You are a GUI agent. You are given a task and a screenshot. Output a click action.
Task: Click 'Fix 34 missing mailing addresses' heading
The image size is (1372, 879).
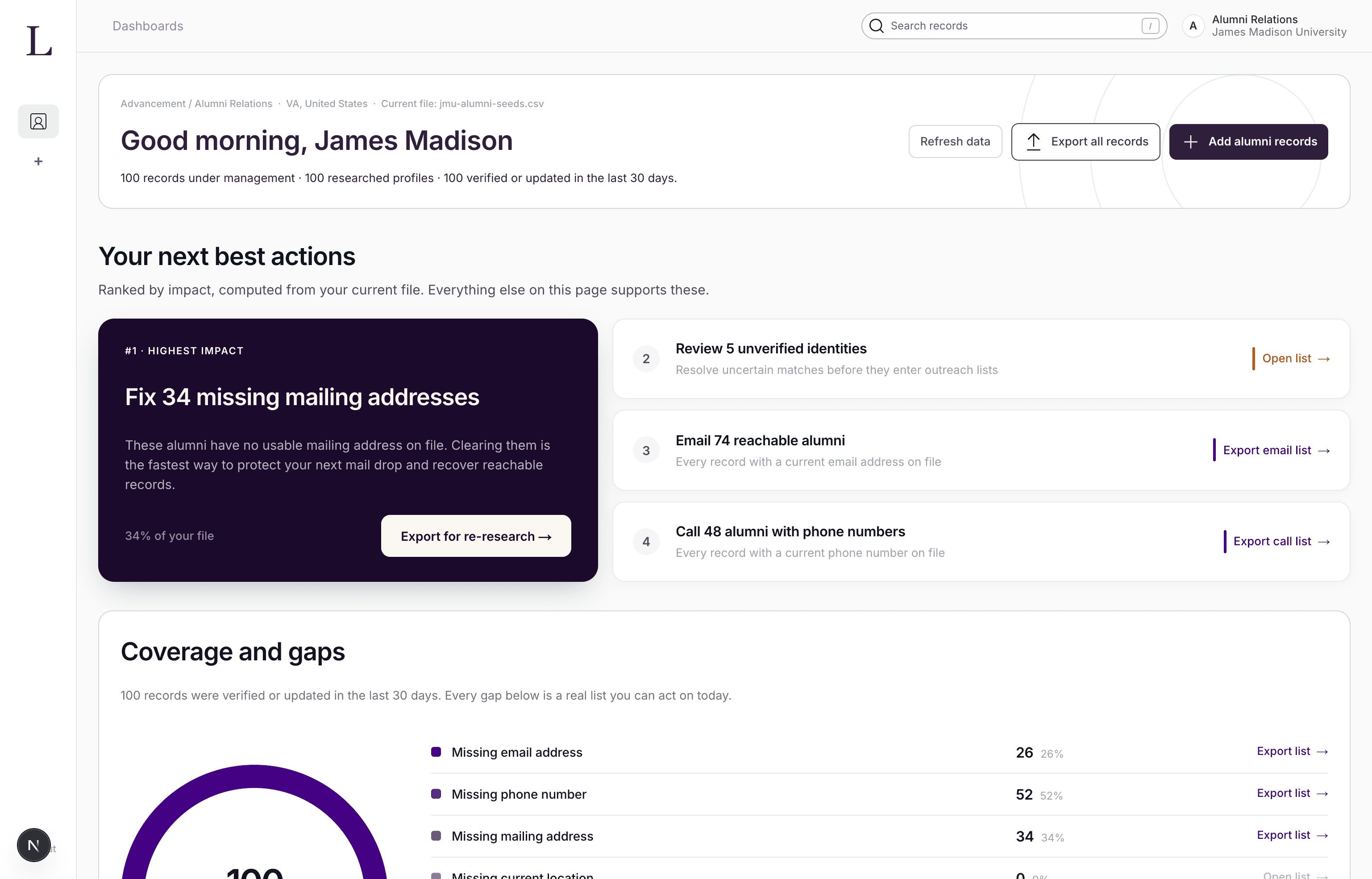click(x=302, y=397)
